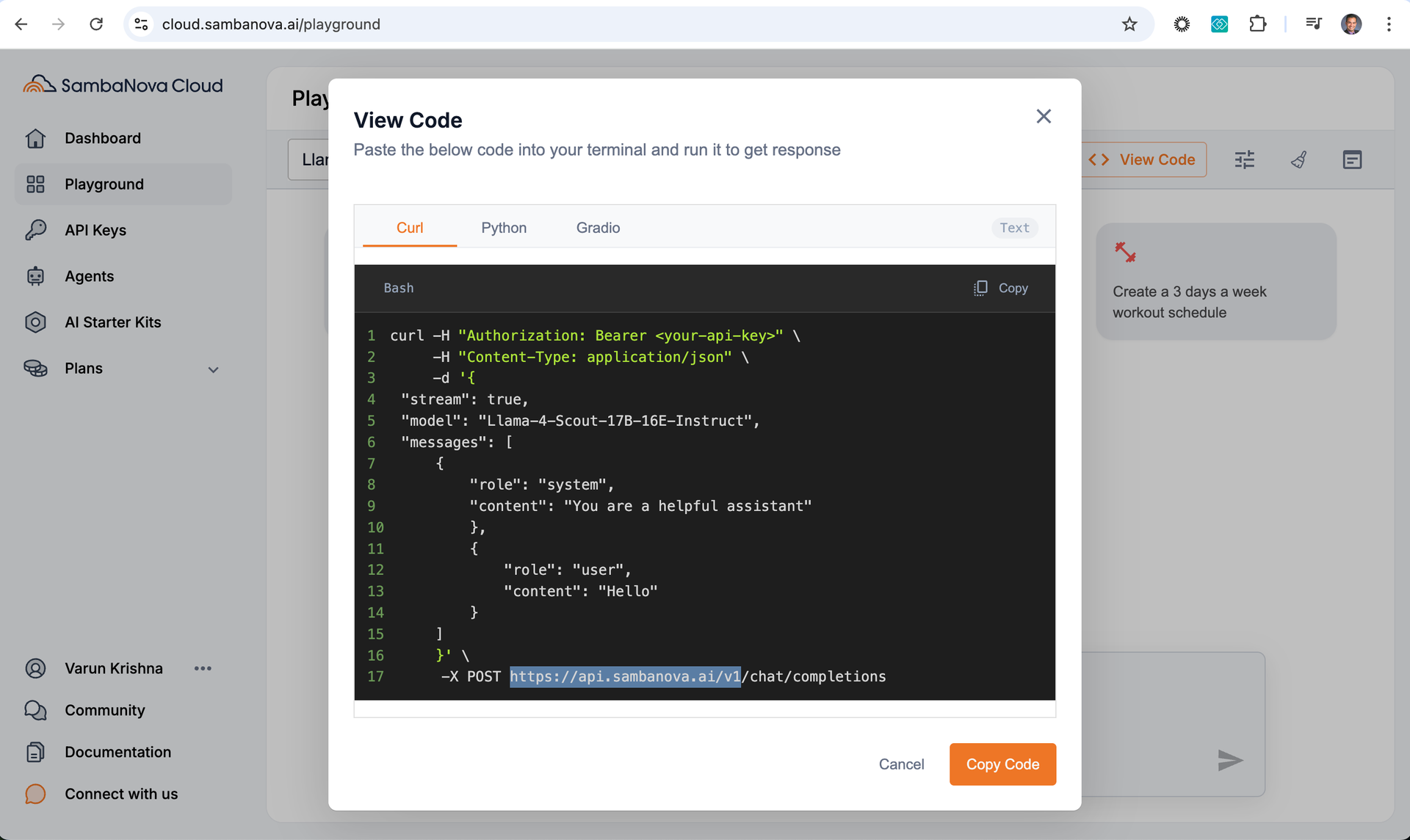
Task: Go to AI Starter Kits
Action: (112, 322)
